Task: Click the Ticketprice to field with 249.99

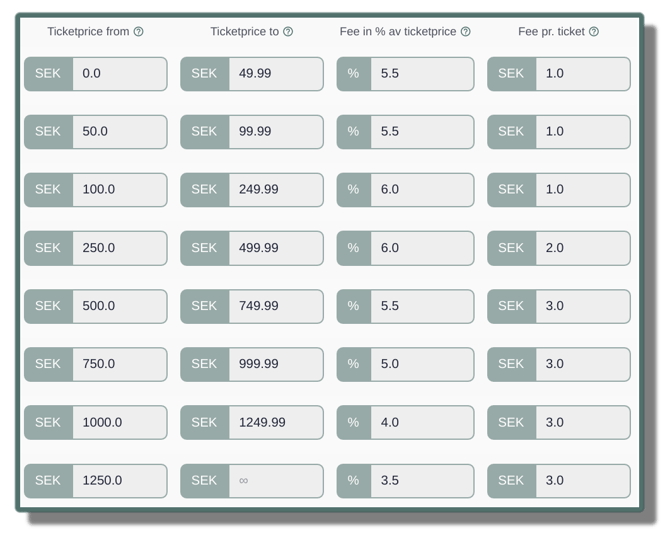Action: click(274, 190)
